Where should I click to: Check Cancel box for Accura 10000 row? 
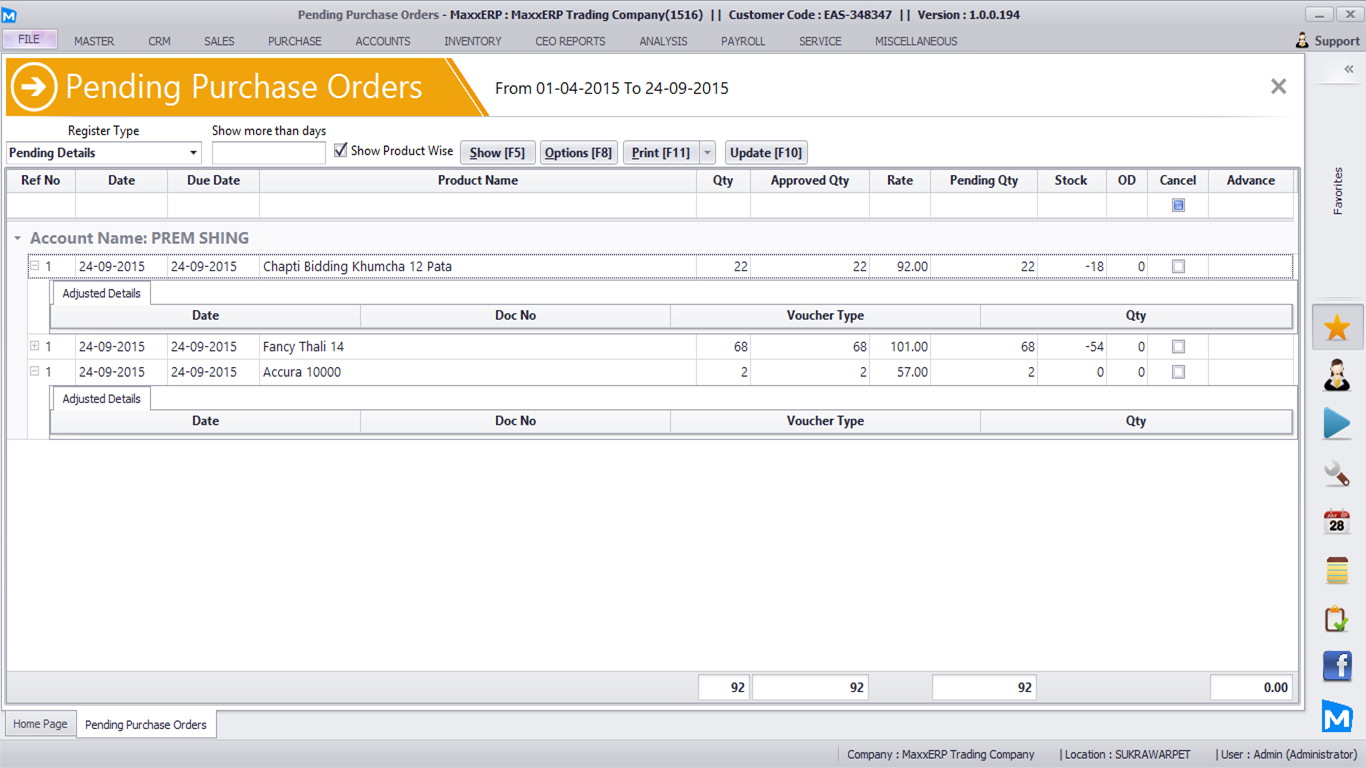point(1178,372)
